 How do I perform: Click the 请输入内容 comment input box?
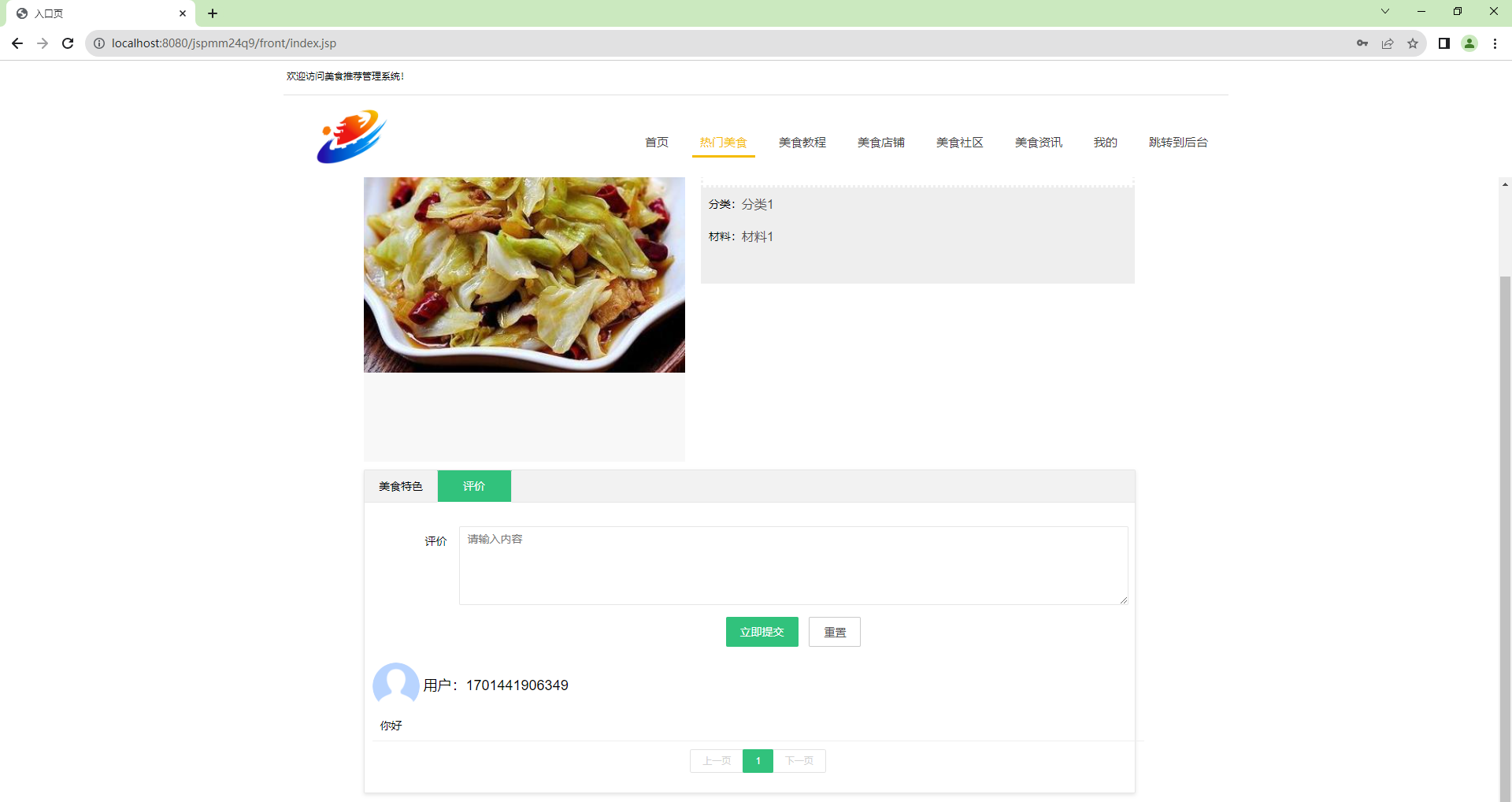click(792, 565)
